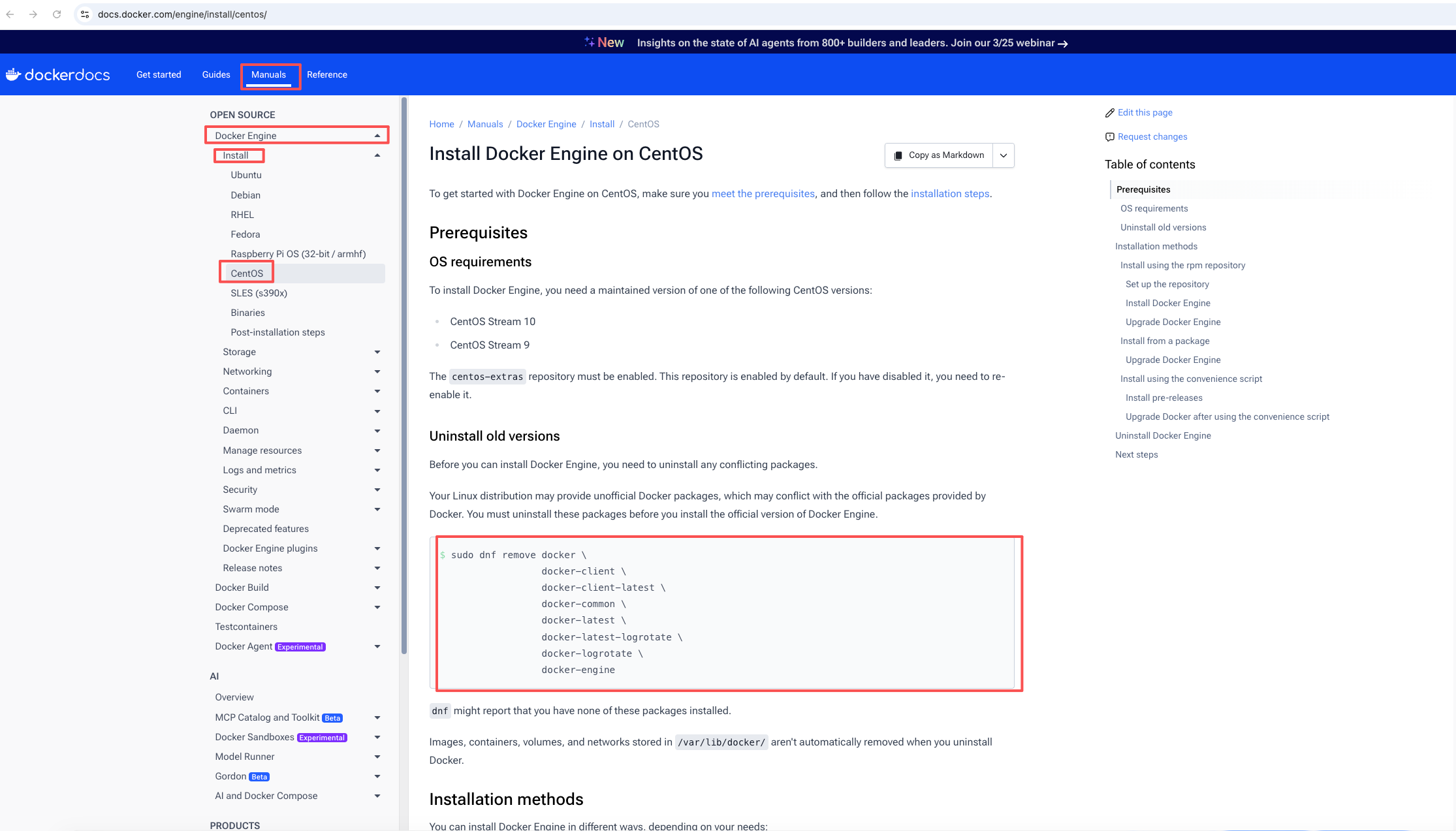Collapse the Docker Engine section

tap(377, 136)
